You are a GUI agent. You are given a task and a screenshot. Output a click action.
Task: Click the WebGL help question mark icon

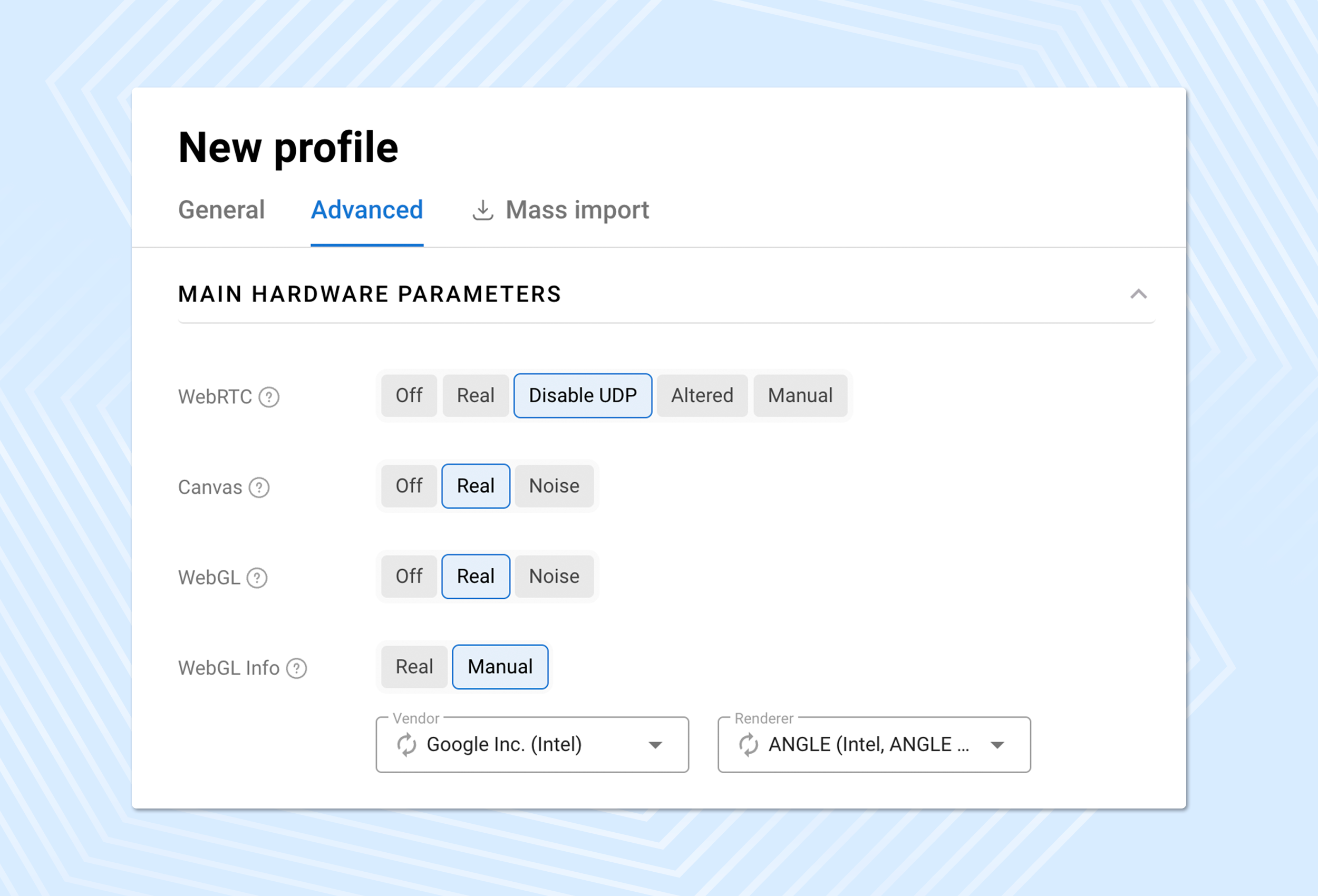click(257, 578)
